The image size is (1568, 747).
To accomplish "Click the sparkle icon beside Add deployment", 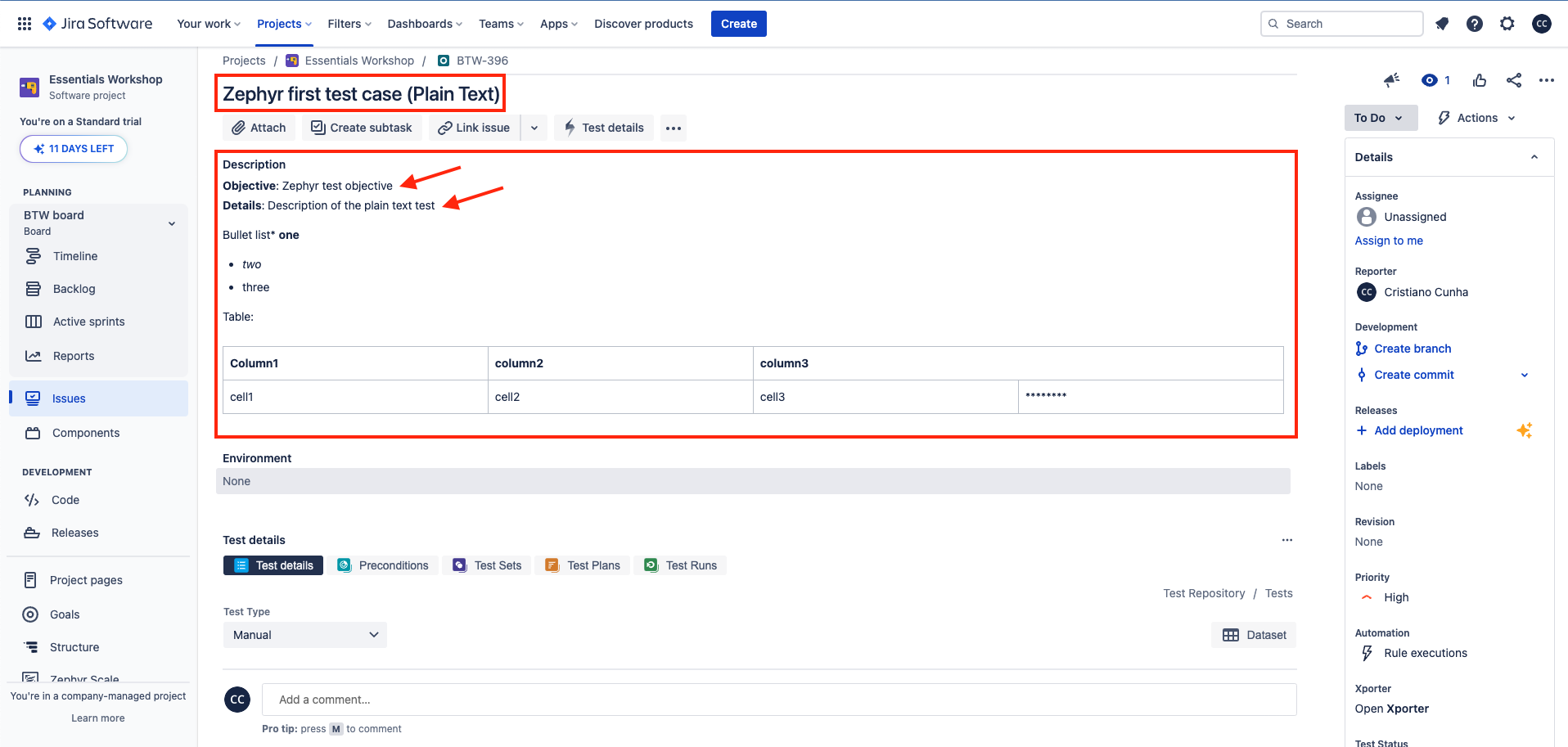I will click(1525, 430).
